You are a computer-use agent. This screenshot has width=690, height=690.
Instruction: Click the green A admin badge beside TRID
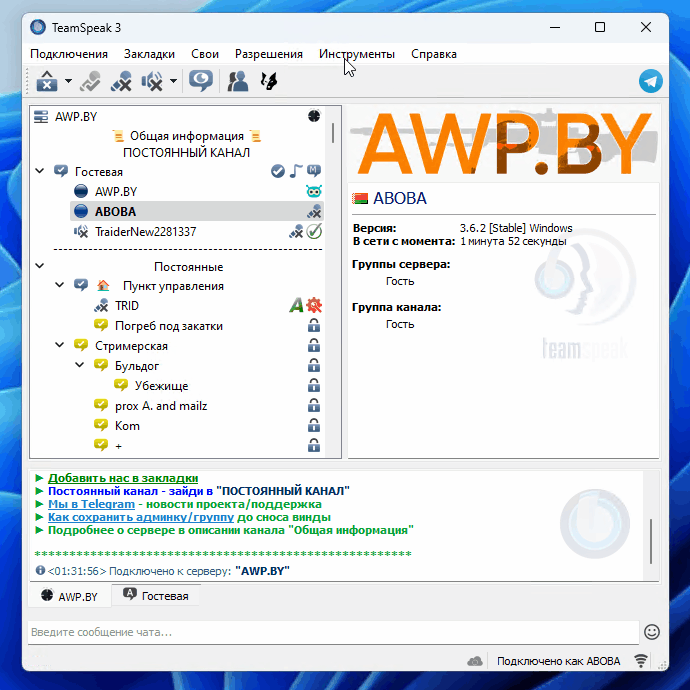(x=296, y=305)
